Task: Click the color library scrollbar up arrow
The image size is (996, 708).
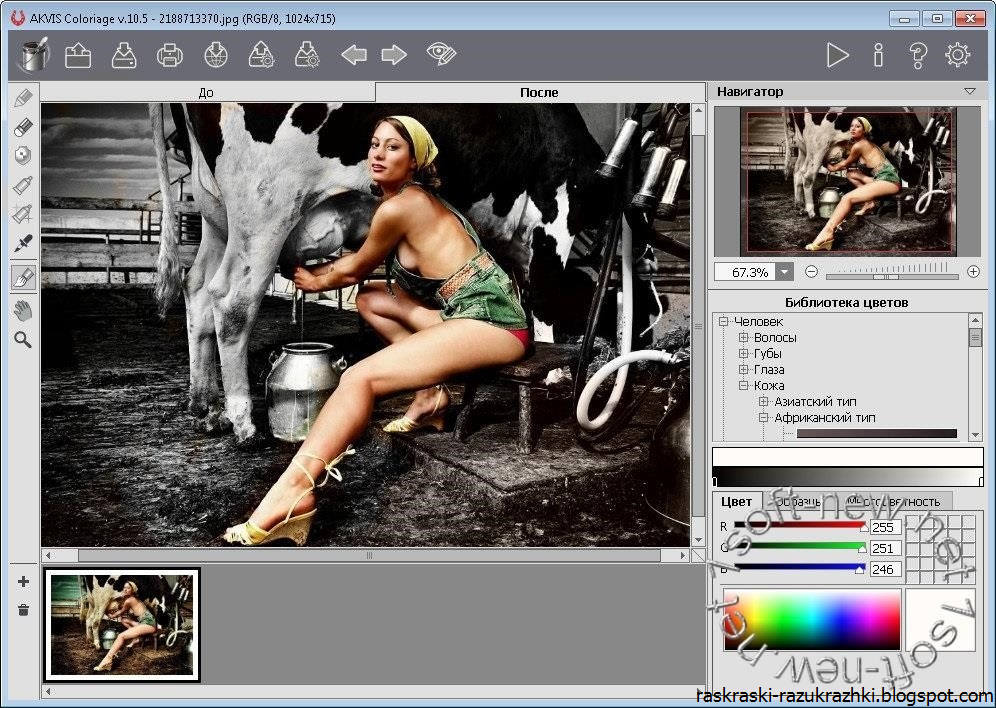Action: click(976, 319)
